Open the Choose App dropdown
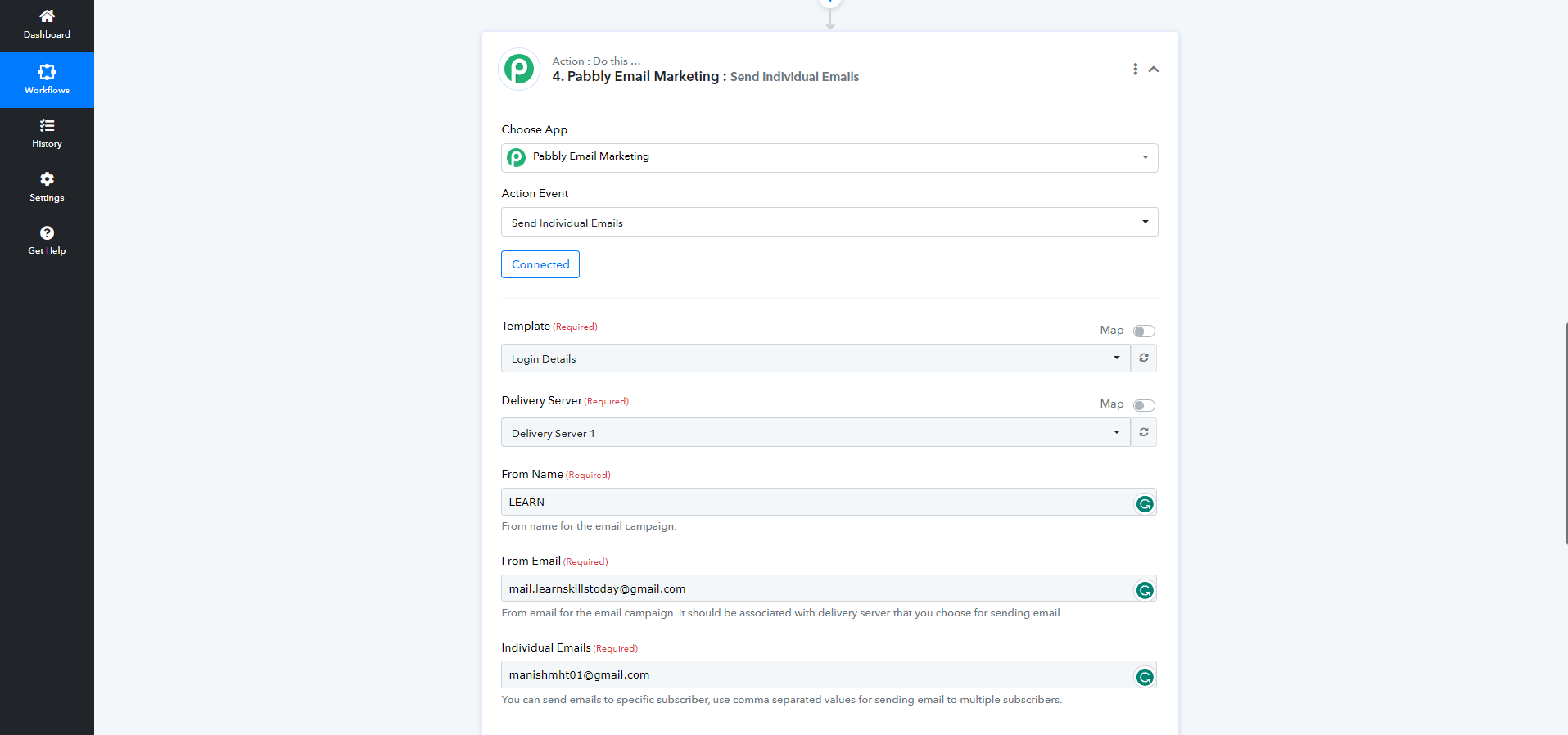 829,157
